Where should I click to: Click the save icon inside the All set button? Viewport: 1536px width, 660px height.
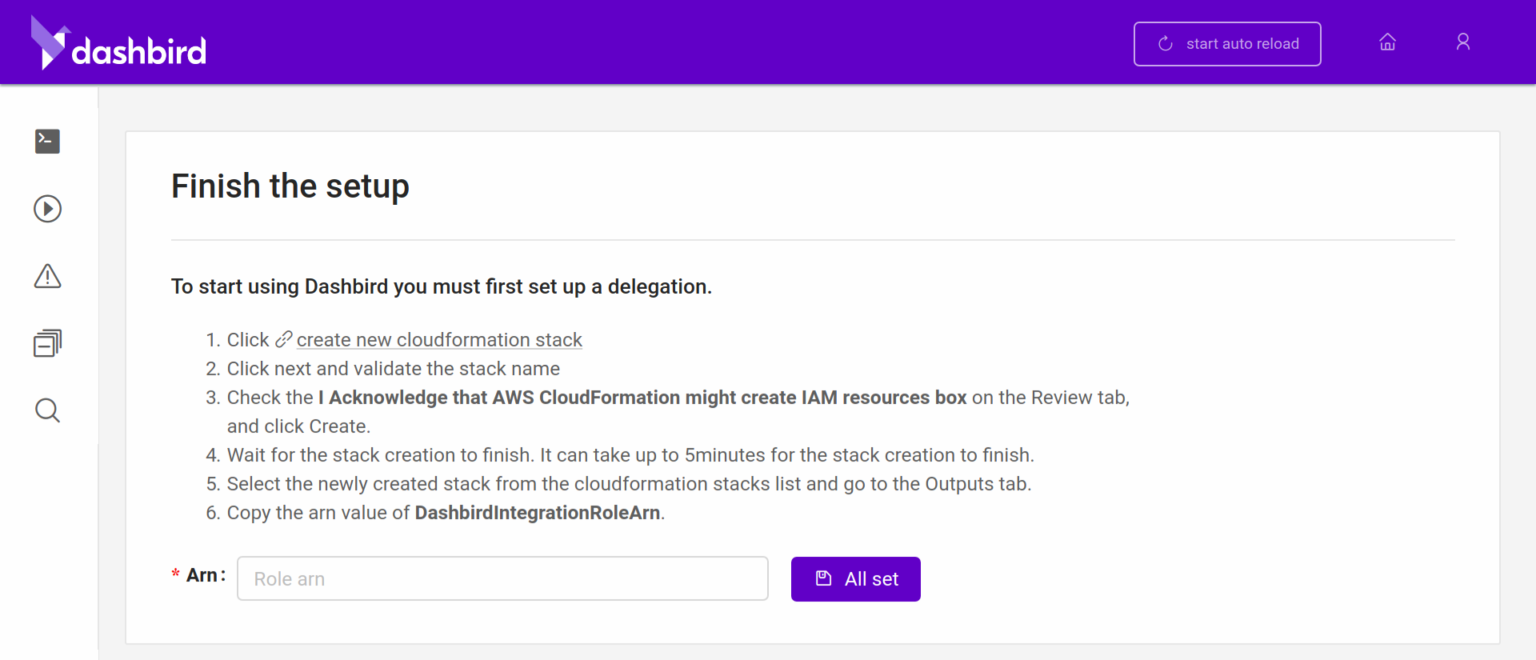click(823, 578)
